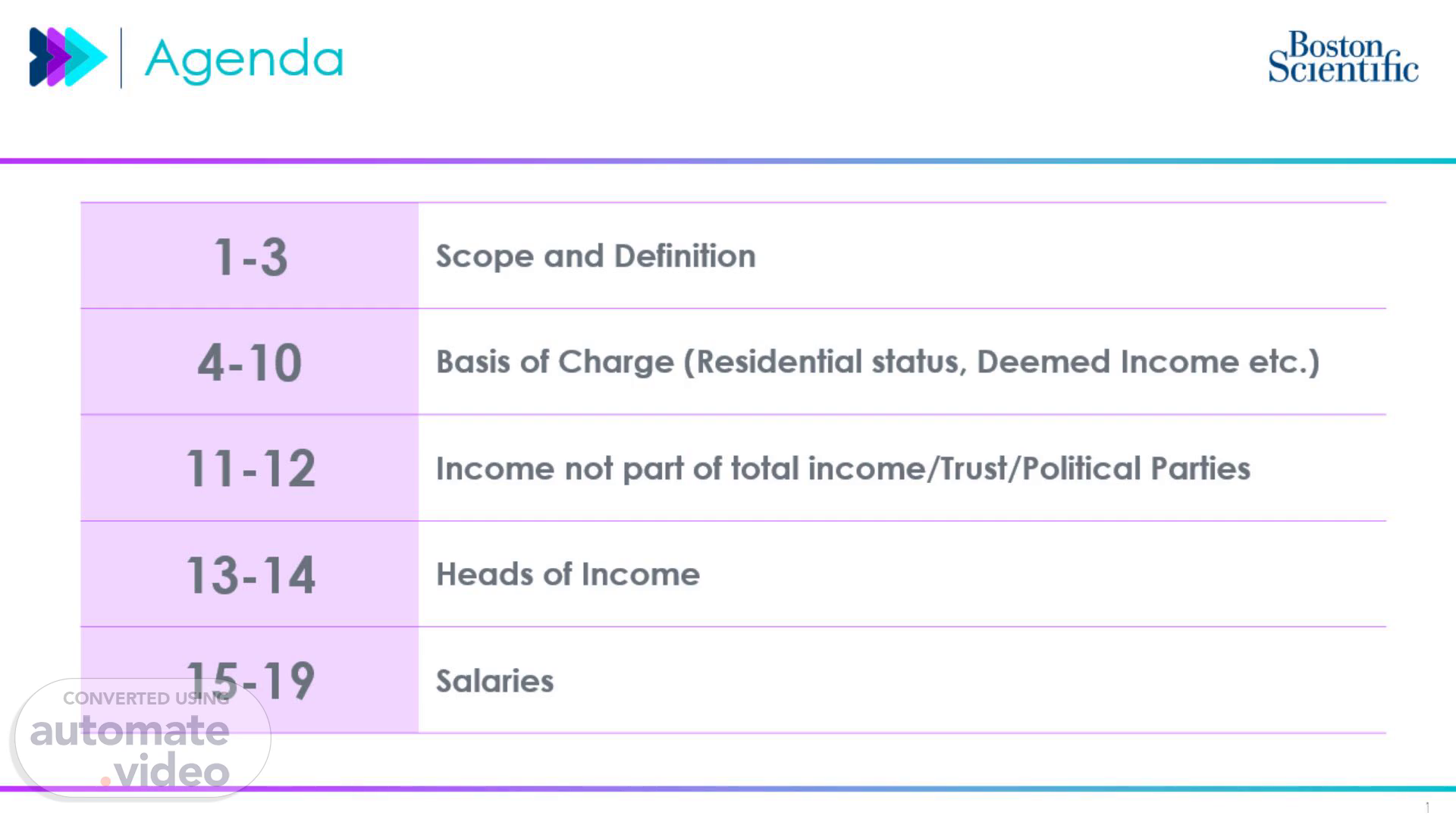Click the vertical separator beside the Agenda title
Image resolution: width=1456 pixels, height=819 pixels.
[121, 58]
